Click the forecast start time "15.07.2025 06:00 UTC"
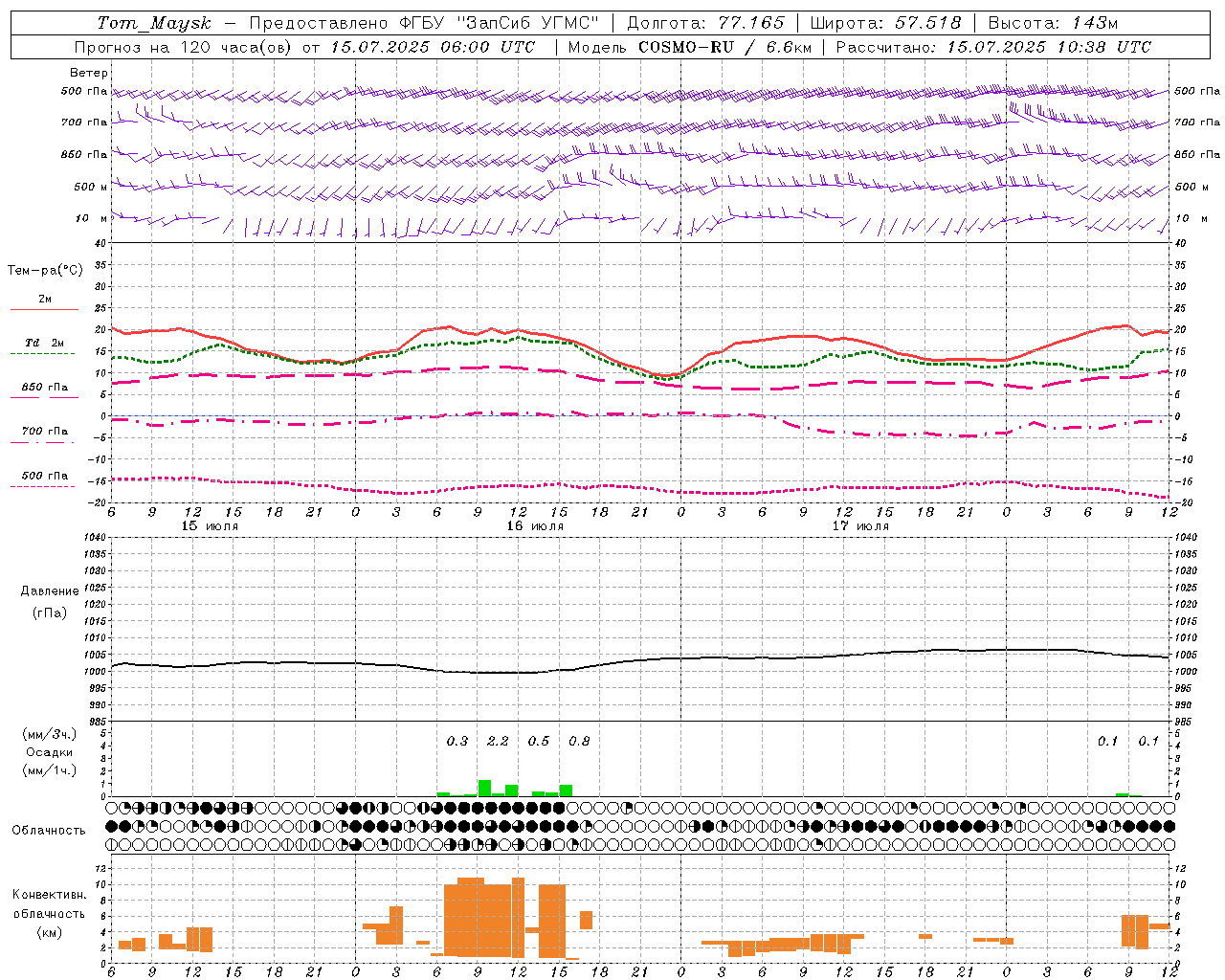The image size is (1225, 980). tap(433, 47)
